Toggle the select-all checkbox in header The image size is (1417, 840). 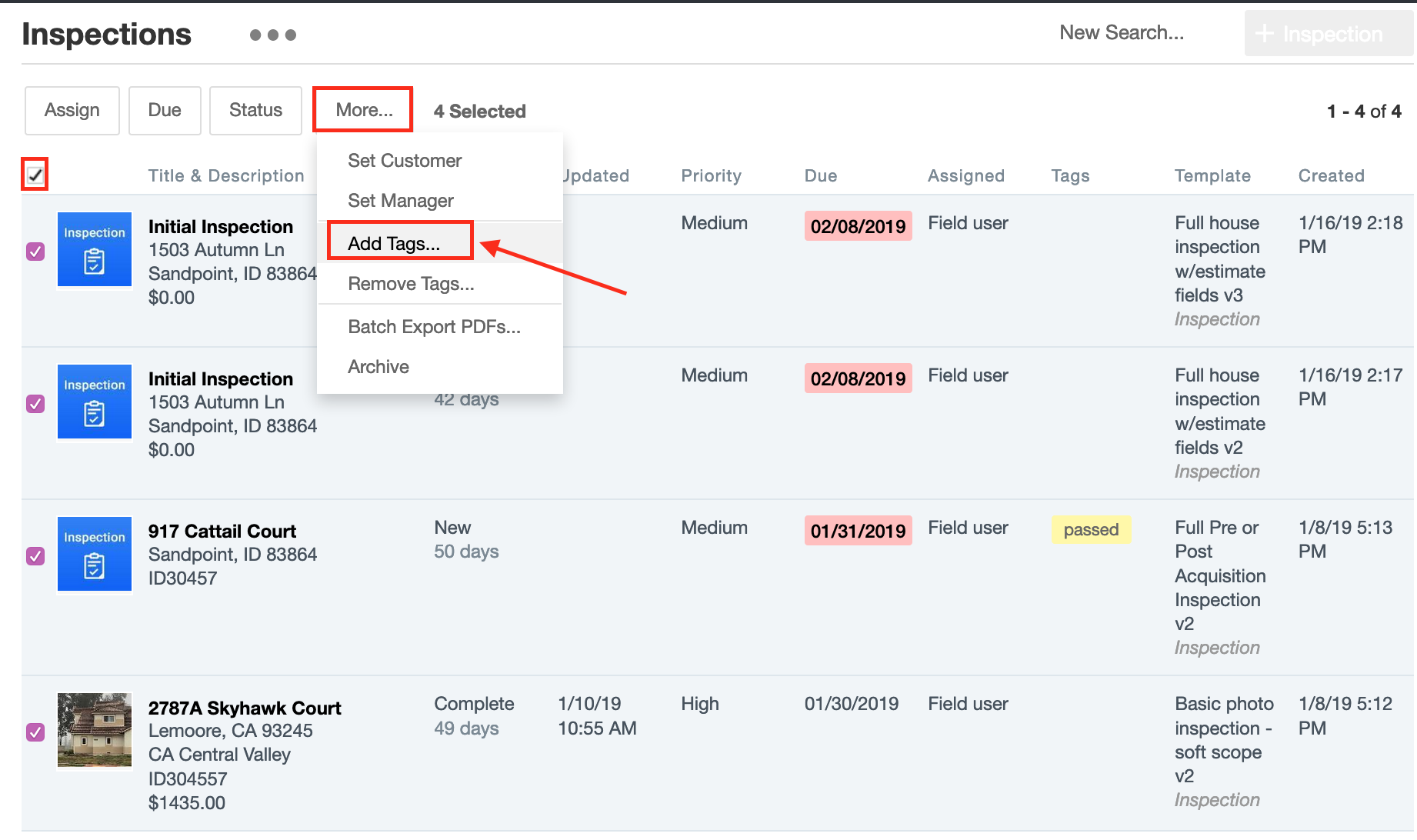click(x=35, y=175)
